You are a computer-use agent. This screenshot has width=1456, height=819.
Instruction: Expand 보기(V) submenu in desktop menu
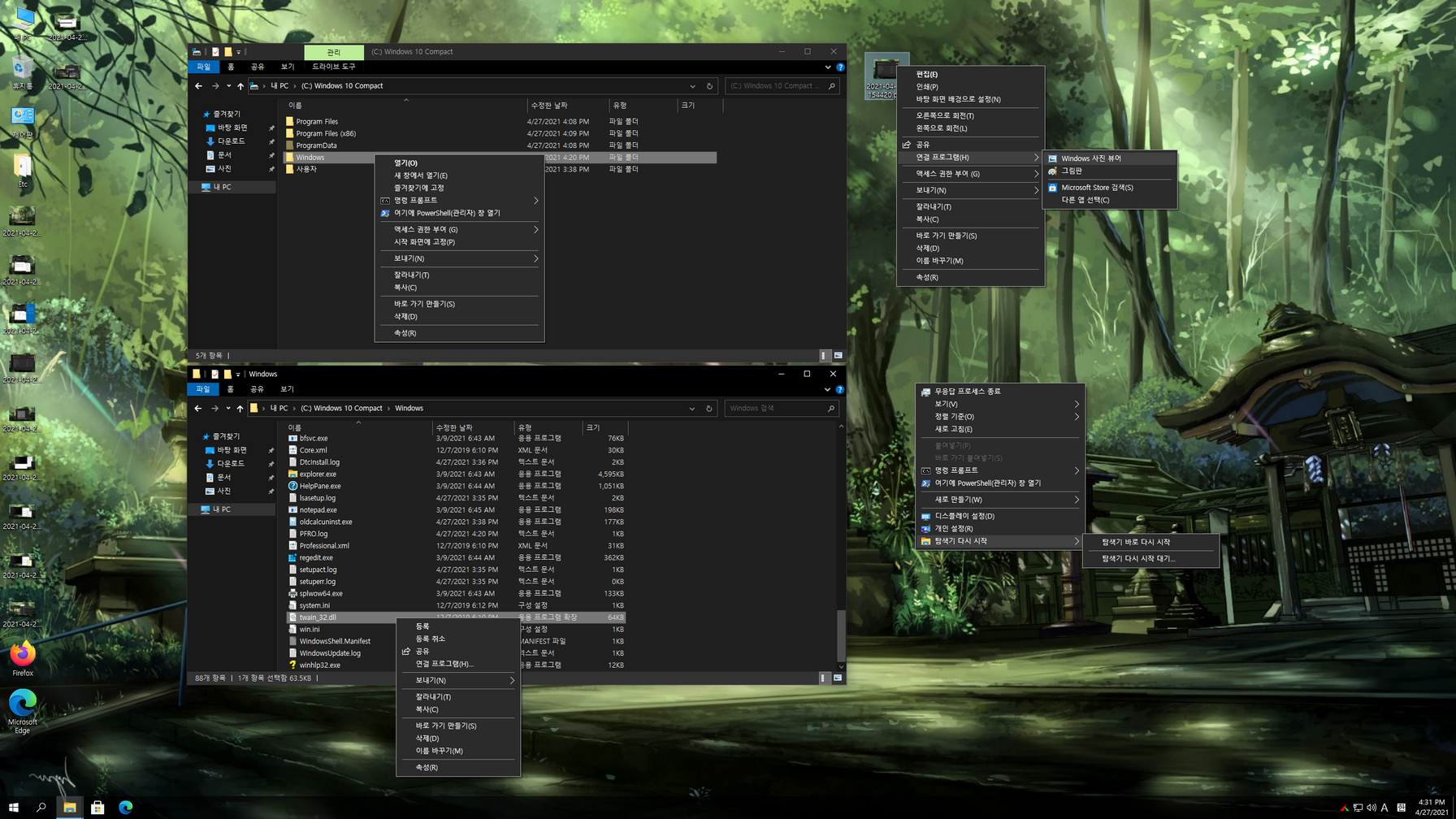pos(1000,404)
